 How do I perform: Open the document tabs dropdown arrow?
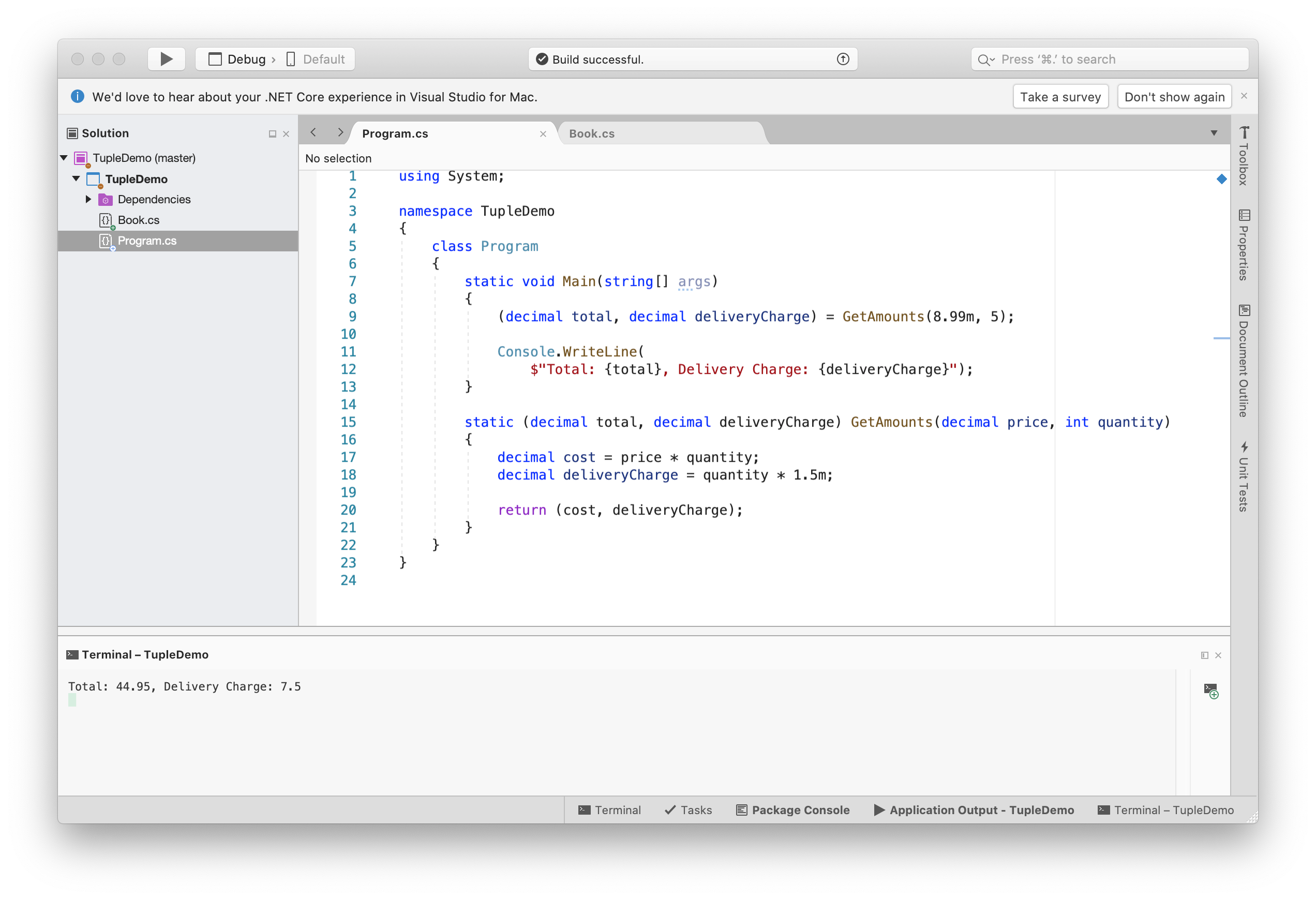click(x=1214, y=133)
